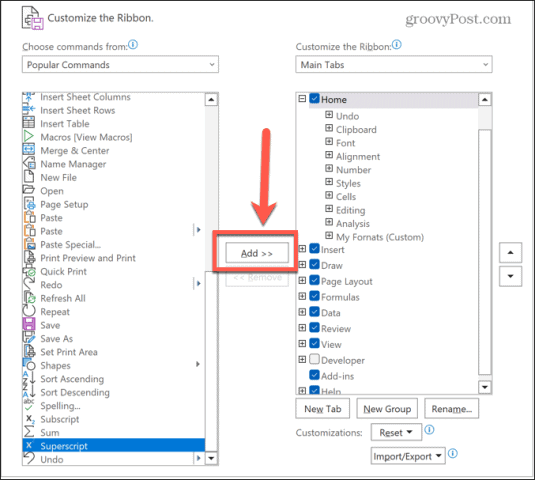Click the Save As icon
The height and width of the screenshot is (480, 535).
(x=29, y=337)
